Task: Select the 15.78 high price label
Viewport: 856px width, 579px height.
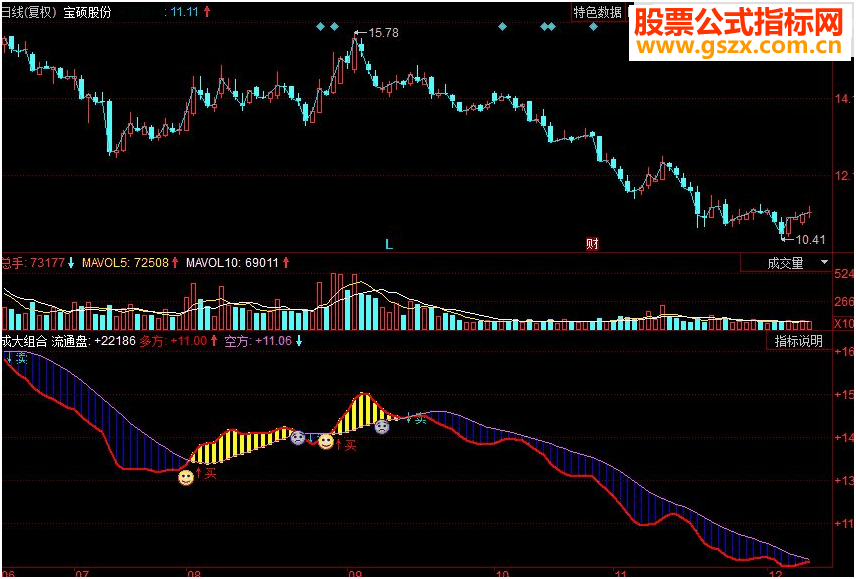Action: point(383,33)
